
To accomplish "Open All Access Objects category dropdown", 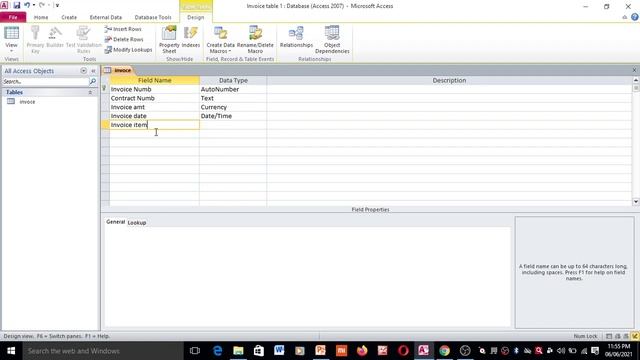I will (x=83, y=71).
